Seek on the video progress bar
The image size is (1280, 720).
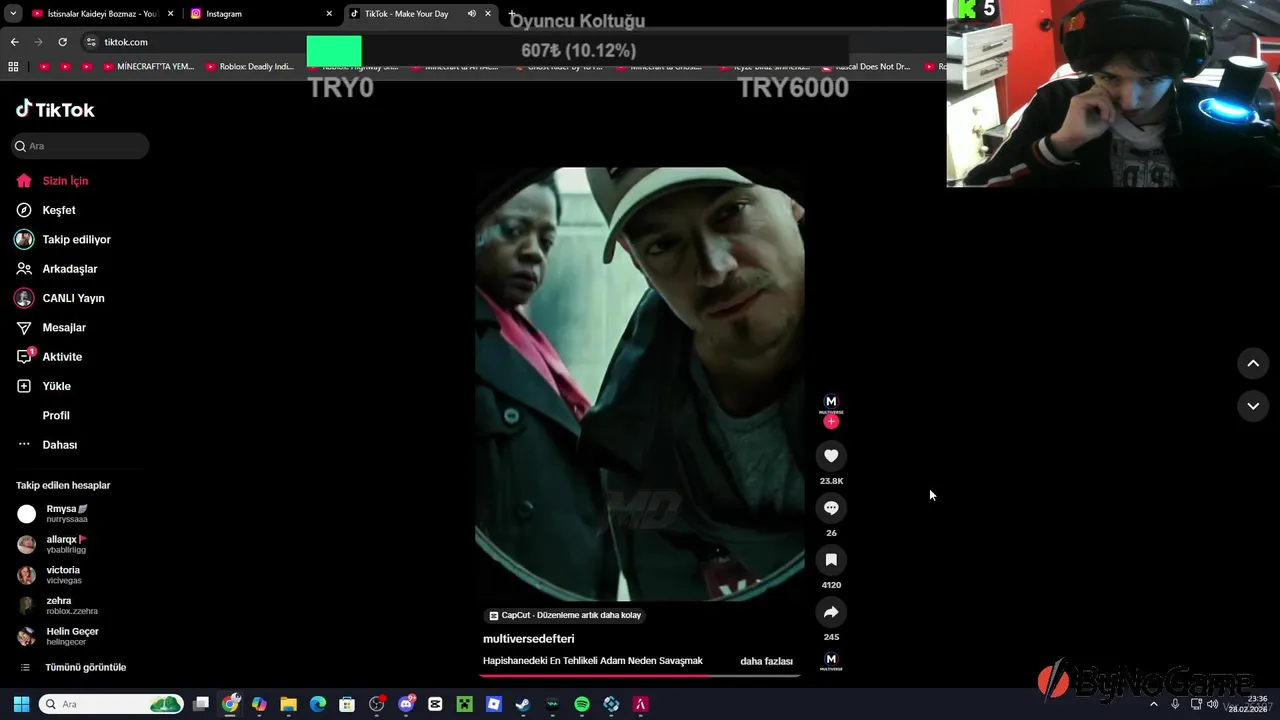[640, 676]
